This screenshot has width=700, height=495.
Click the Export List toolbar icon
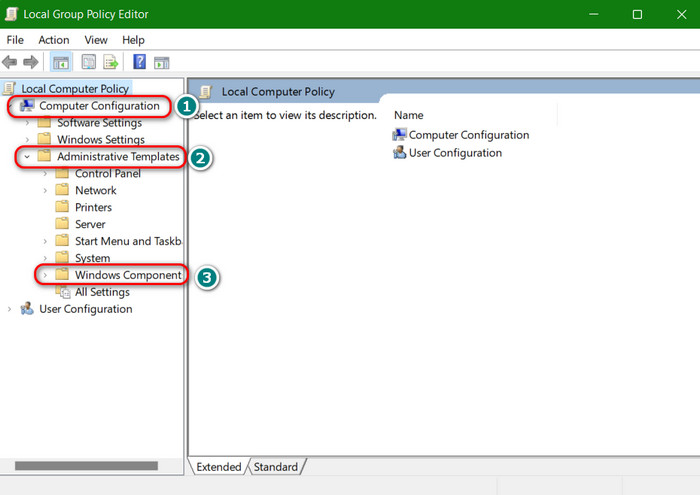click(110, 62)
